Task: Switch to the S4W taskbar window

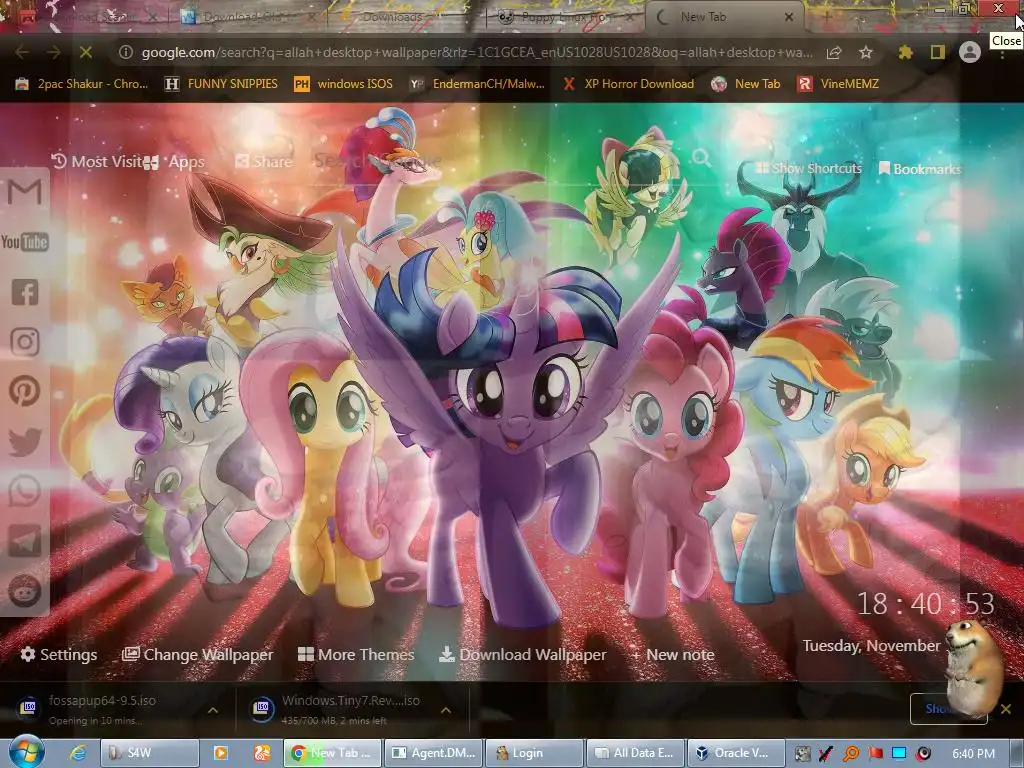Action: [x=149, y=753]
